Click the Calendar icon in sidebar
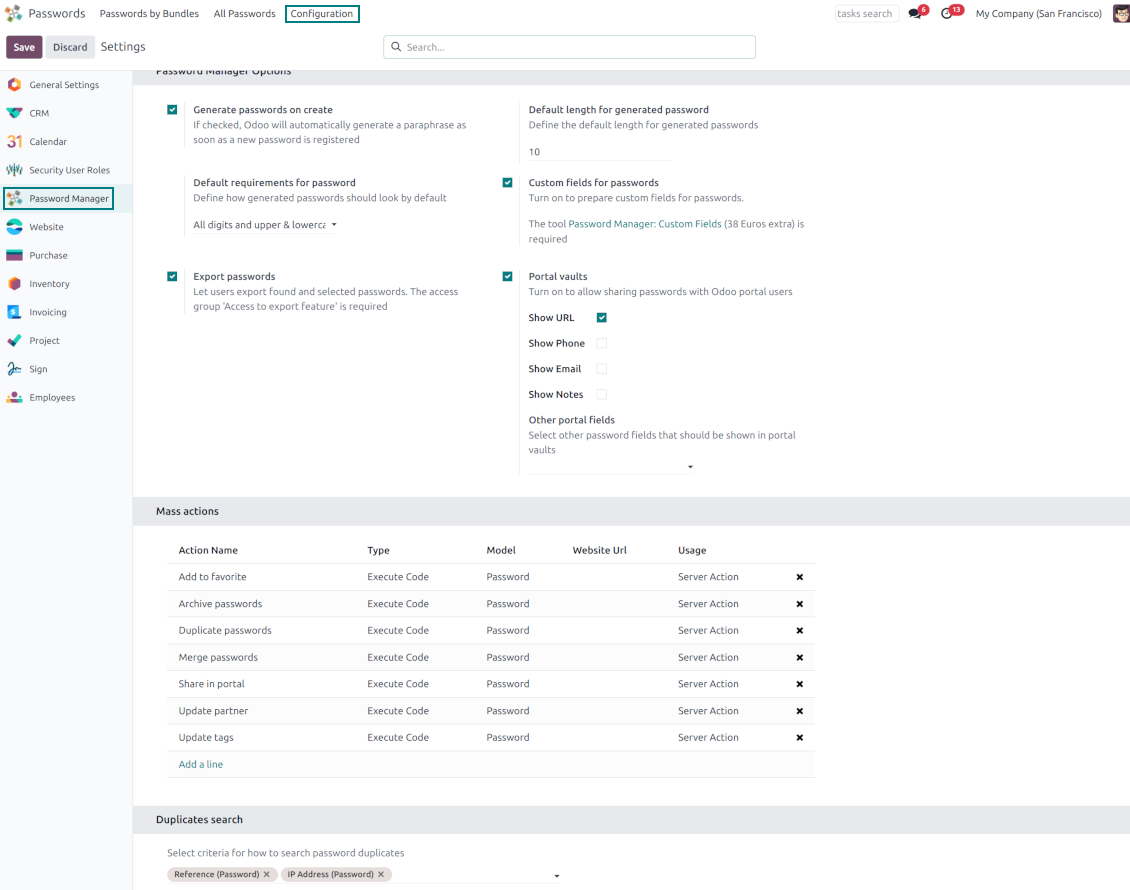1130x890 pixels. point(14,142)
